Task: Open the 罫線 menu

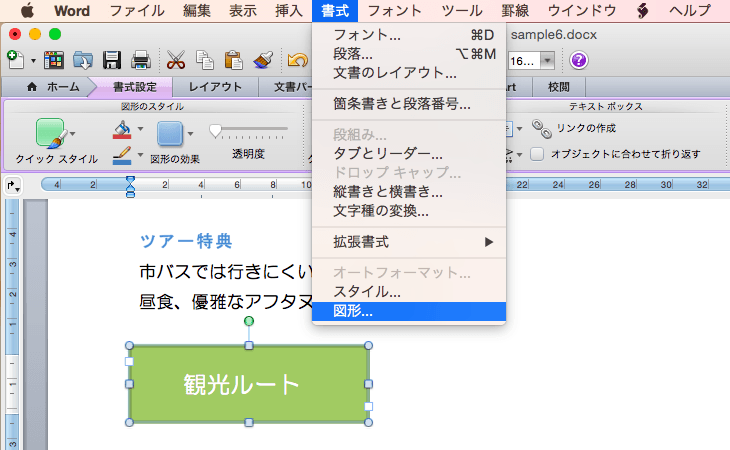Action: point(515,10)
